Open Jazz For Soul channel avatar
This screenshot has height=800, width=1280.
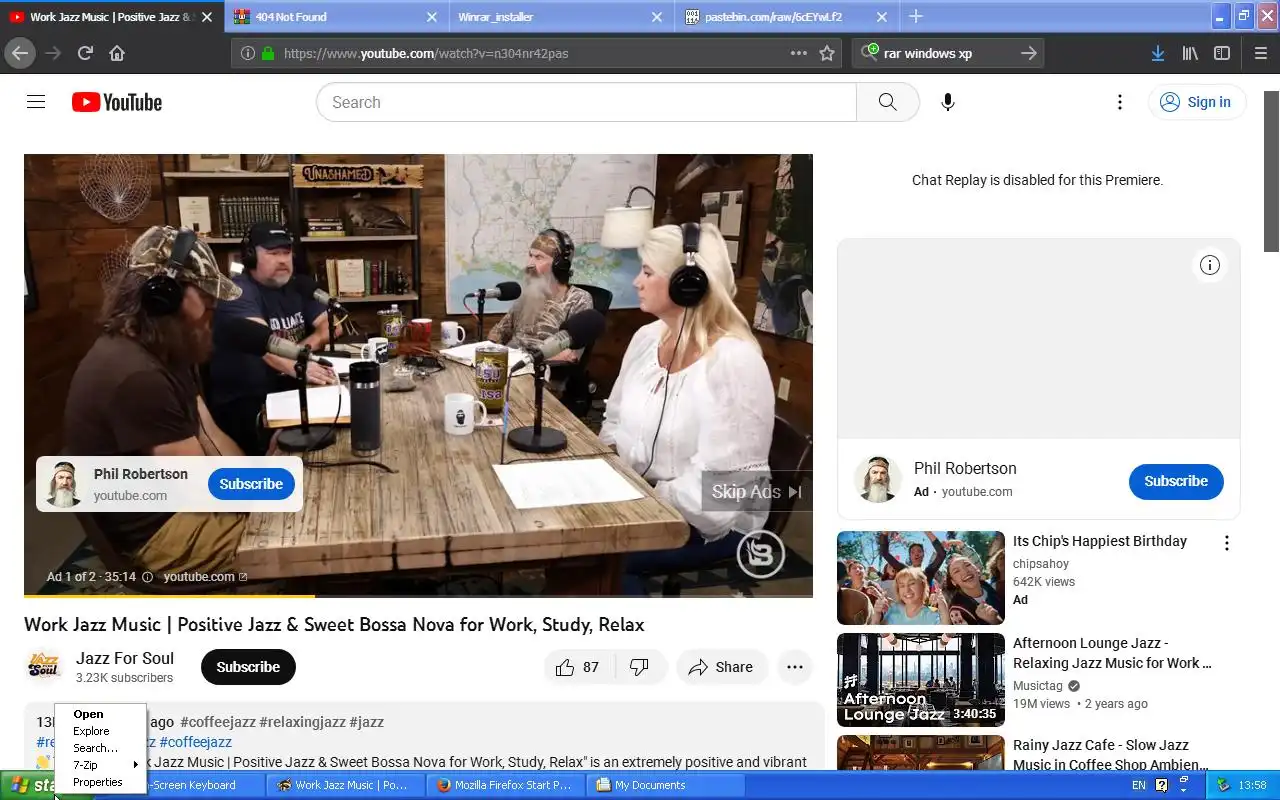coord(44,667)
